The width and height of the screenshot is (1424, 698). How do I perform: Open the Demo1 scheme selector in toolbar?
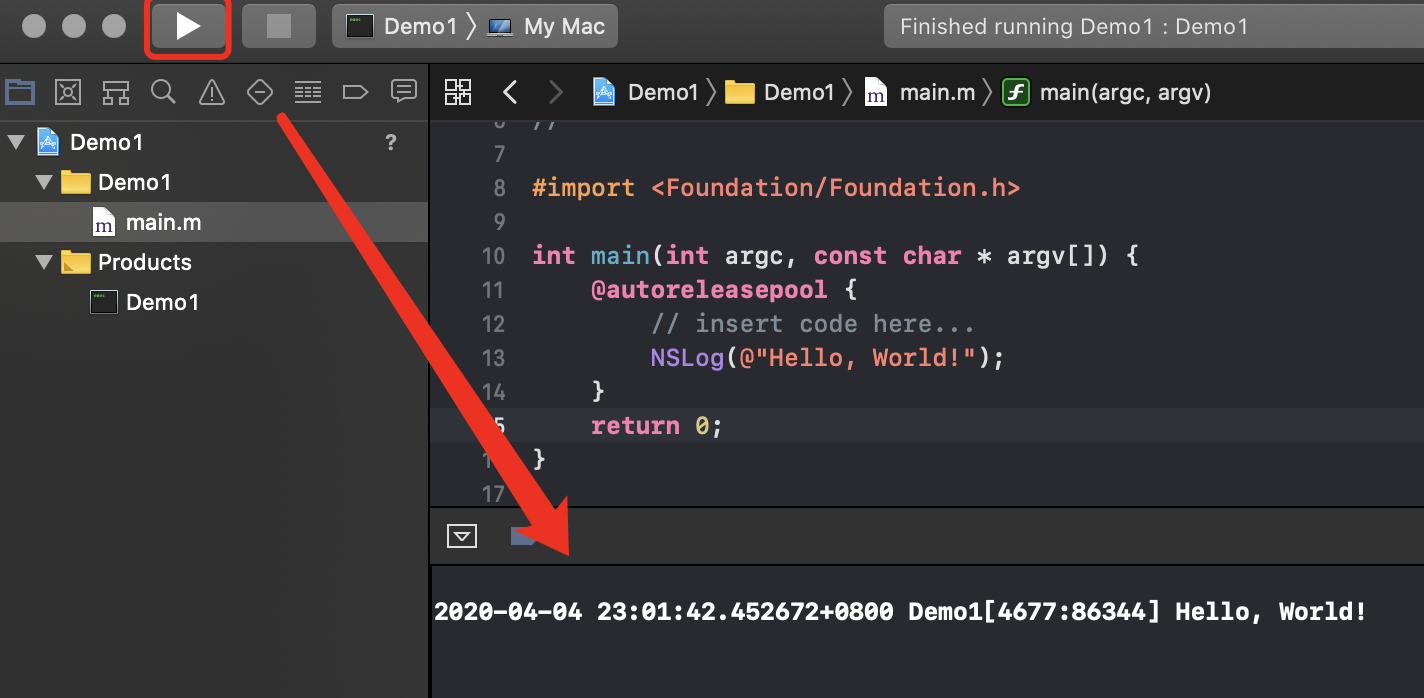(x=402, y=27)
